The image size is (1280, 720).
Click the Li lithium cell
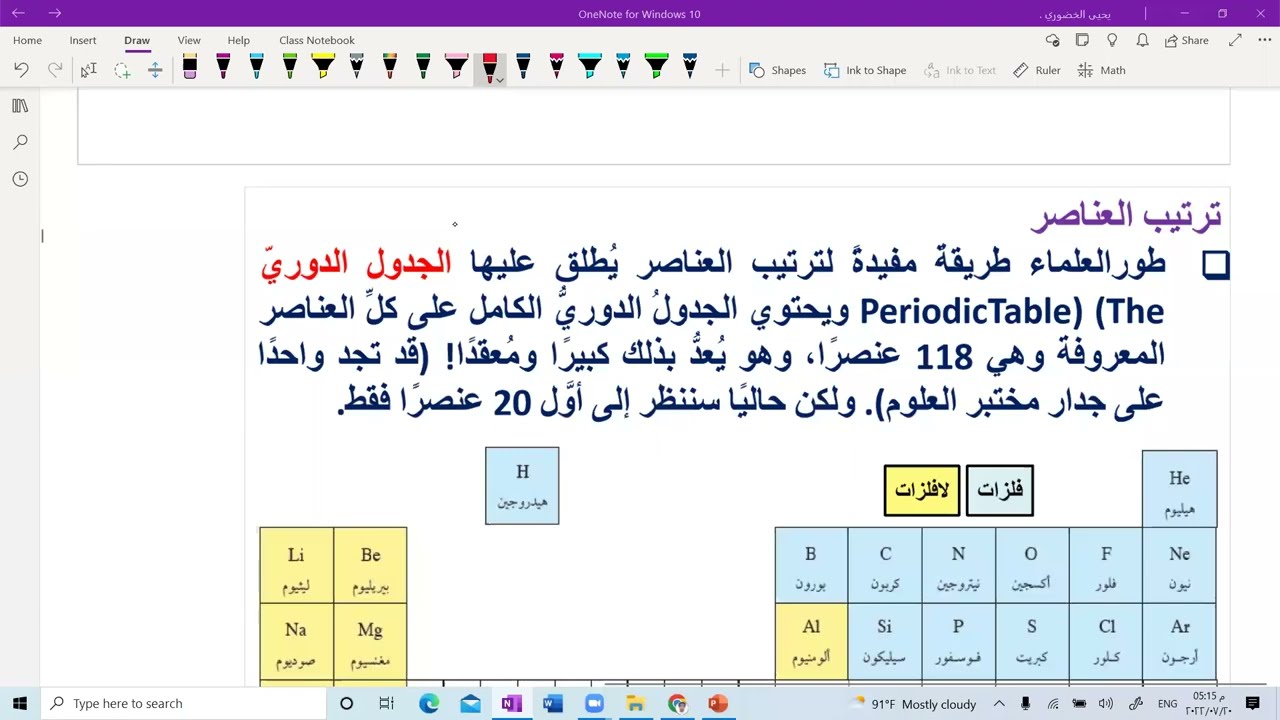(x=296, y=566)
